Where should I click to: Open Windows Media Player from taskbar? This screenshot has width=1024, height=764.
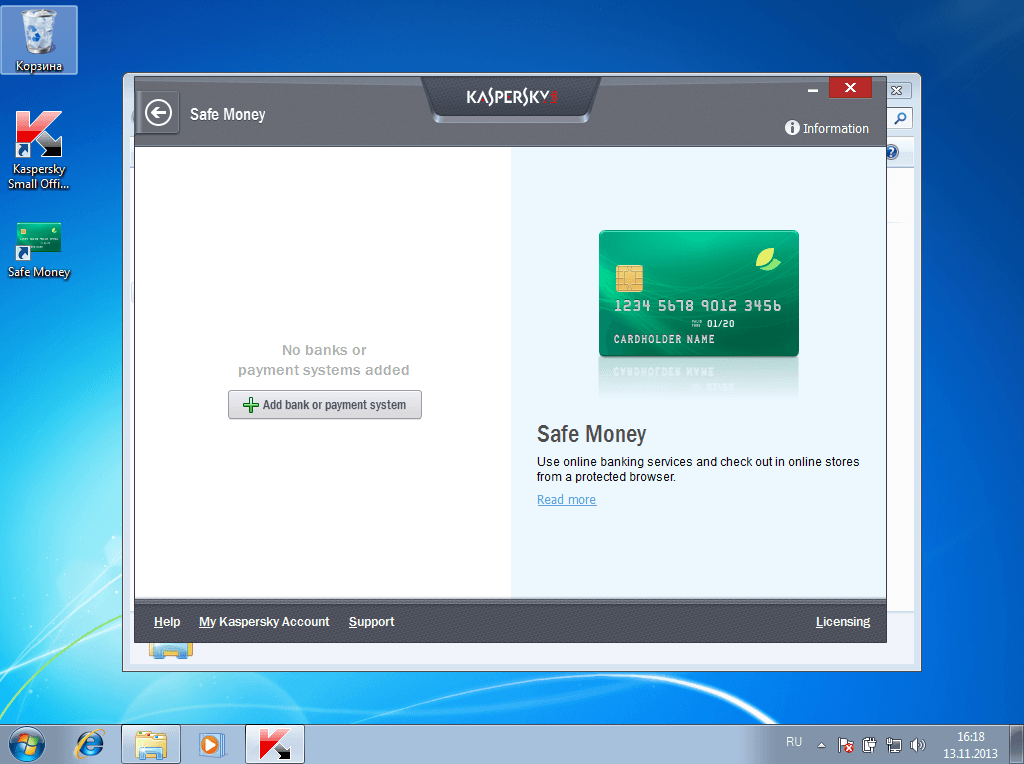[x=212, y=744]
